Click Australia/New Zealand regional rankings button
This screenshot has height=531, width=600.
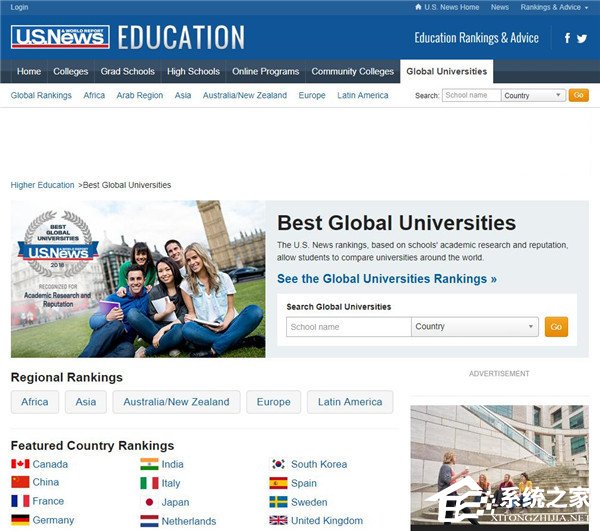176,402
